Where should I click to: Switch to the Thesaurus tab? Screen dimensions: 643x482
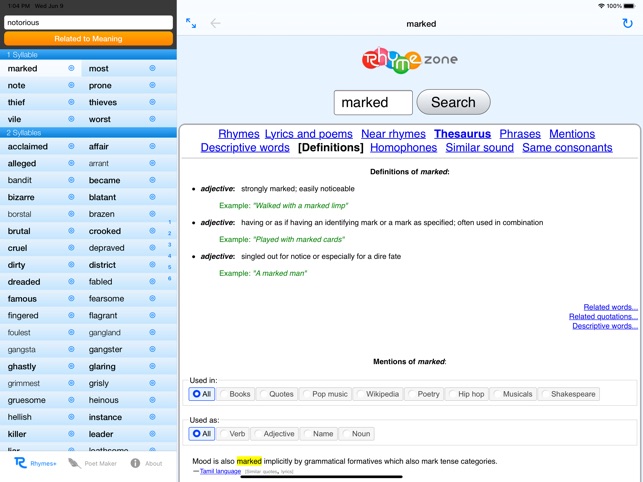462,134
